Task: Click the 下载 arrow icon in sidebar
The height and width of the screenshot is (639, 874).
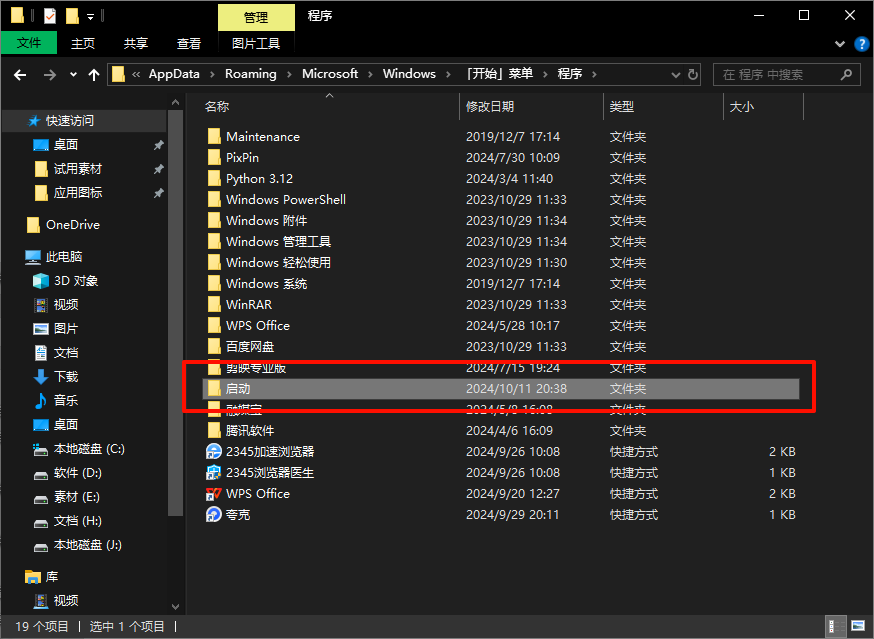Action: click(x=41, y=376)
